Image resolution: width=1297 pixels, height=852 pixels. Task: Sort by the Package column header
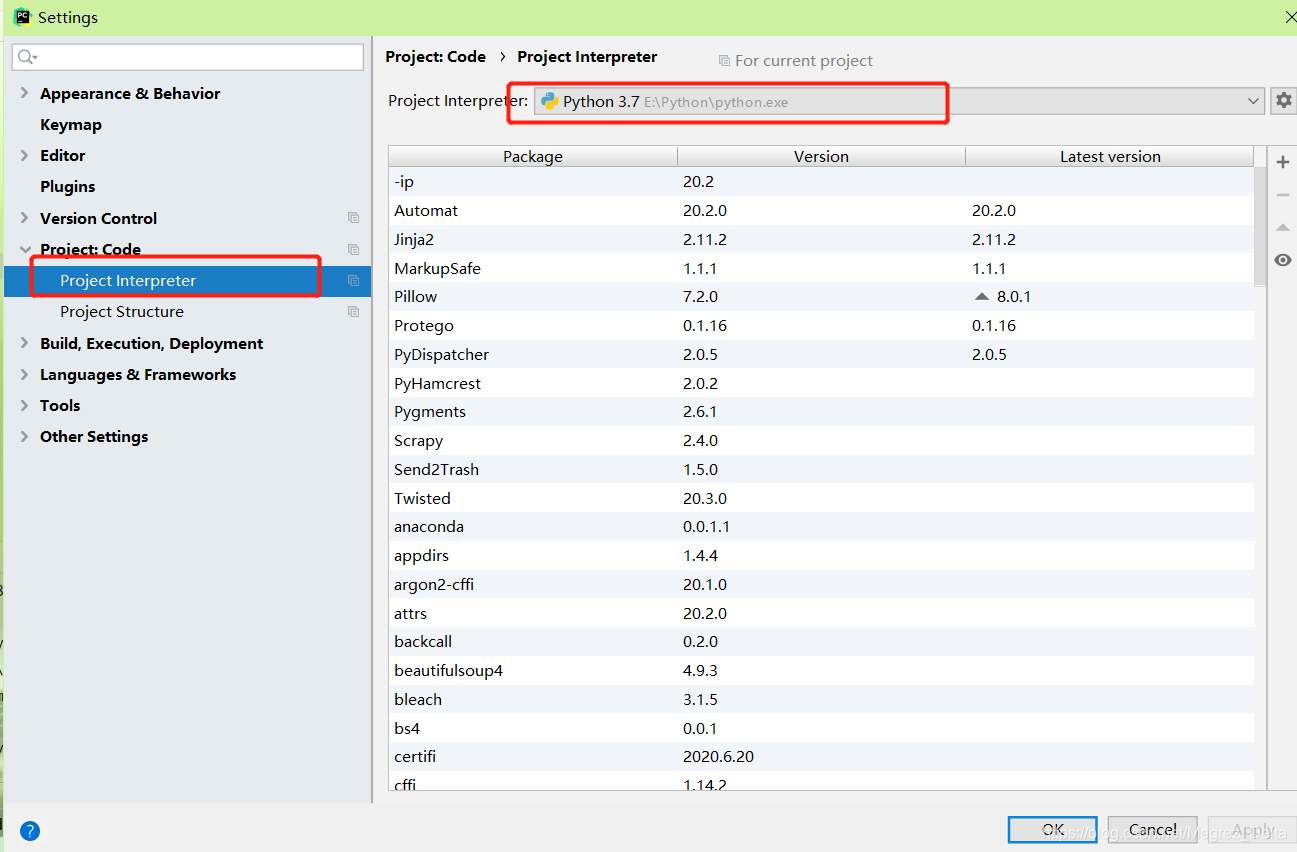click(533, 156)
